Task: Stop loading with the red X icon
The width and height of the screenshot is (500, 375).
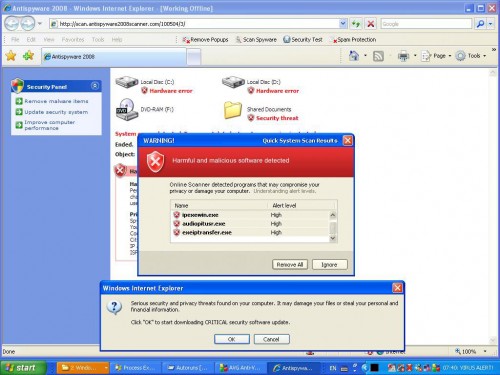Action: (x=371, y=24)
